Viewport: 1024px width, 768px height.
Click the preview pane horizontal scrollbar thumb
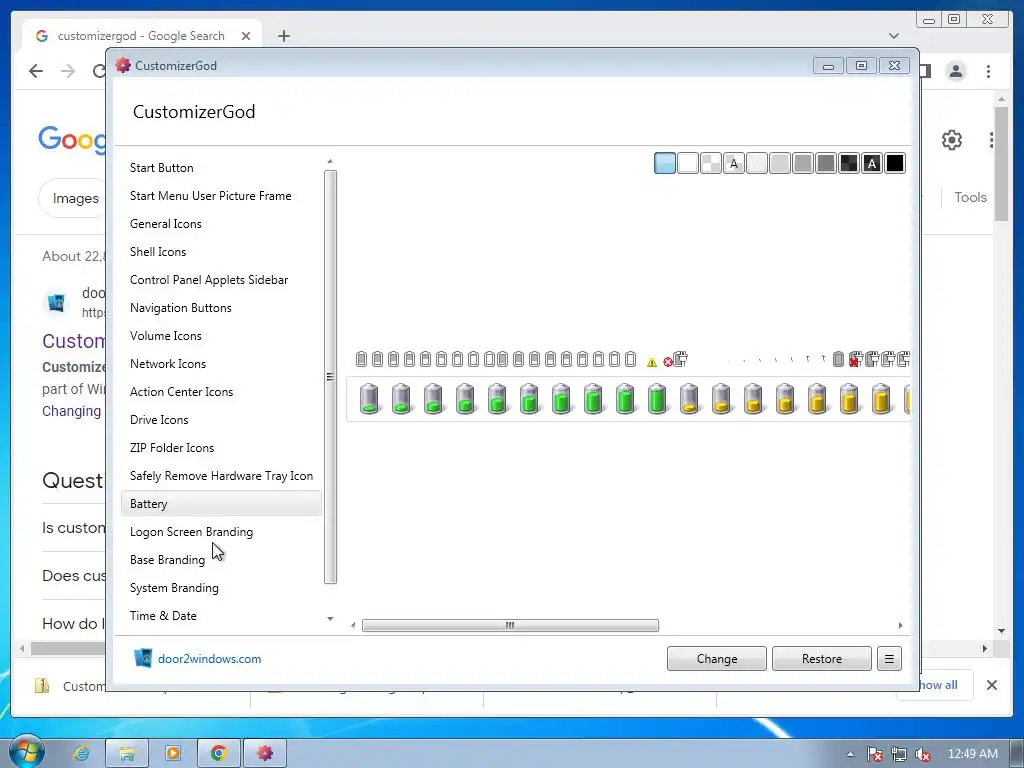coord(510,626)
